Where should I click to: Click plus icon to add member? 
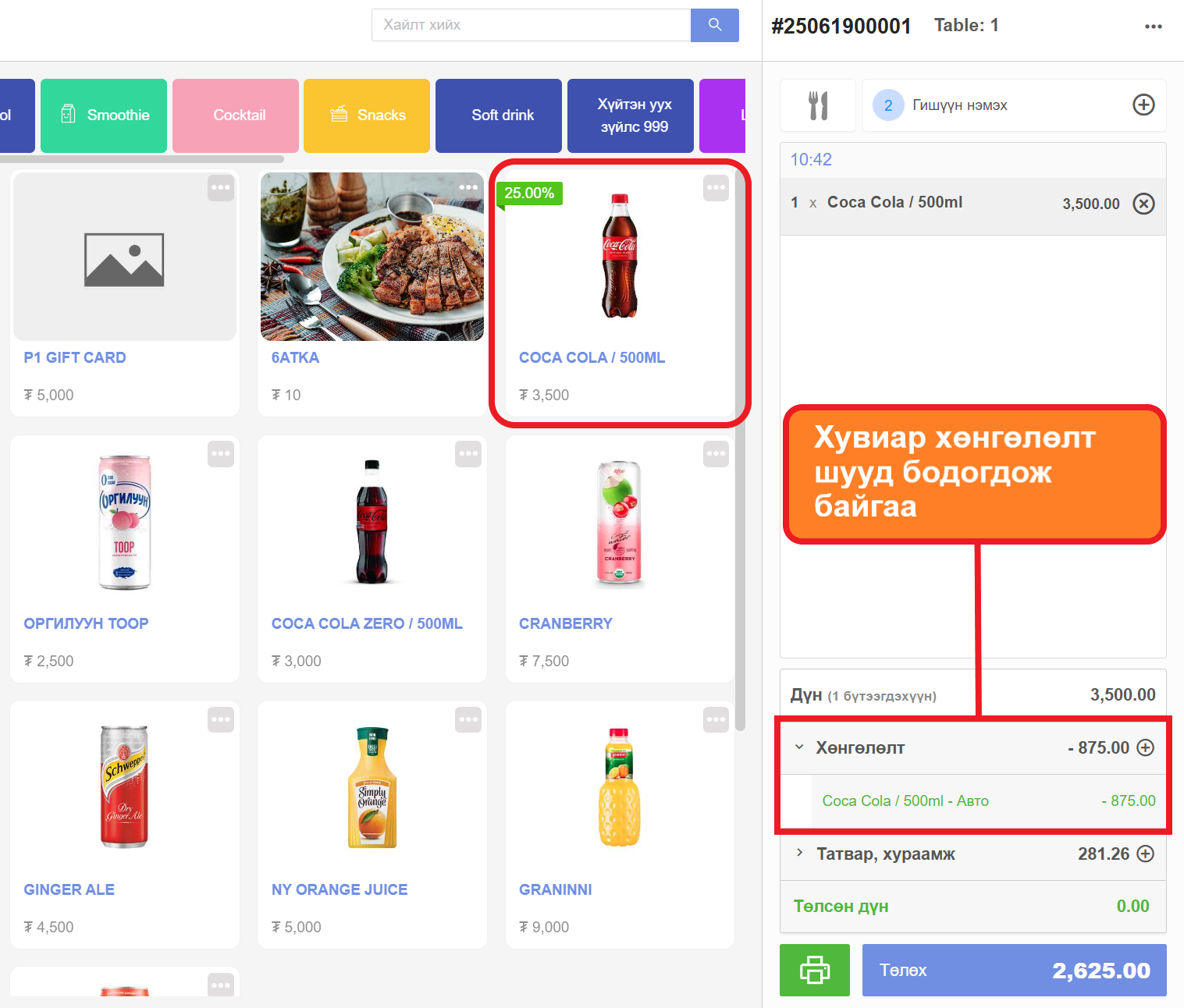coord(1143,105)
